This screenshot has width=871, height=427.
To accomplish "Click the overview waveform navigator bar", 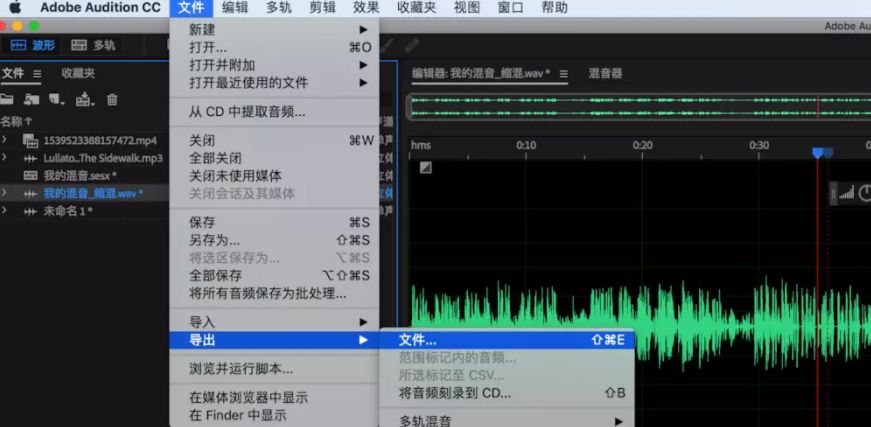I will point(639,107).
